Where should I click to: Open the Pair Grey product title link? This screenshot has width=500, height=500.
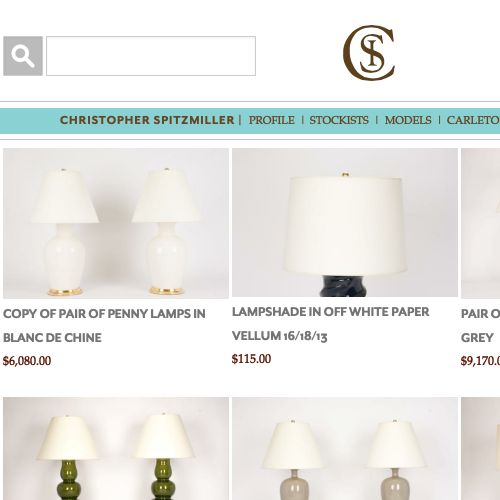tap(480, 326)
